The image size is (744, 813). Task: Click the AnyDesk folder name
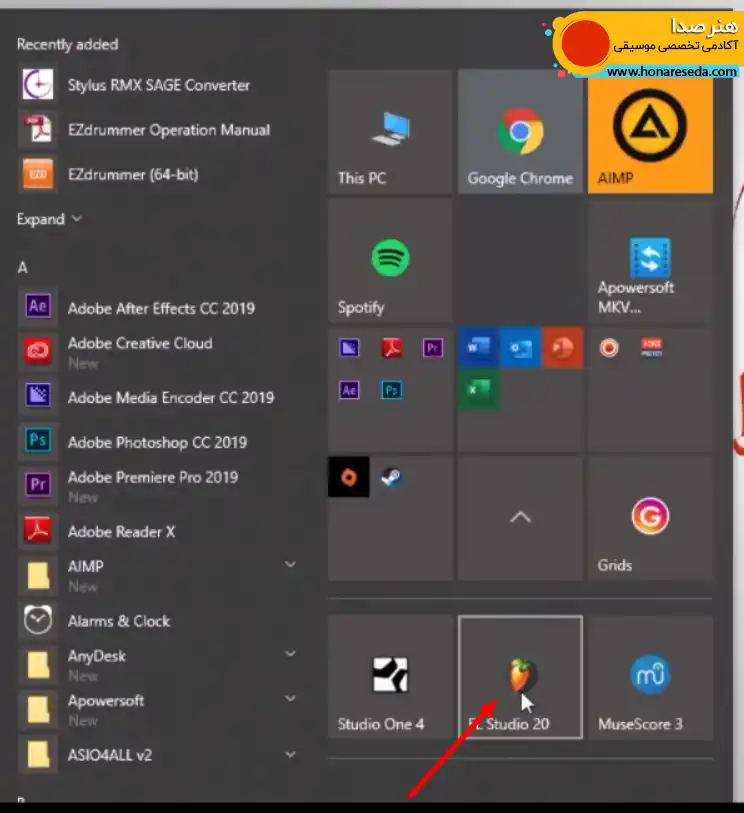[x=96, y=656]
